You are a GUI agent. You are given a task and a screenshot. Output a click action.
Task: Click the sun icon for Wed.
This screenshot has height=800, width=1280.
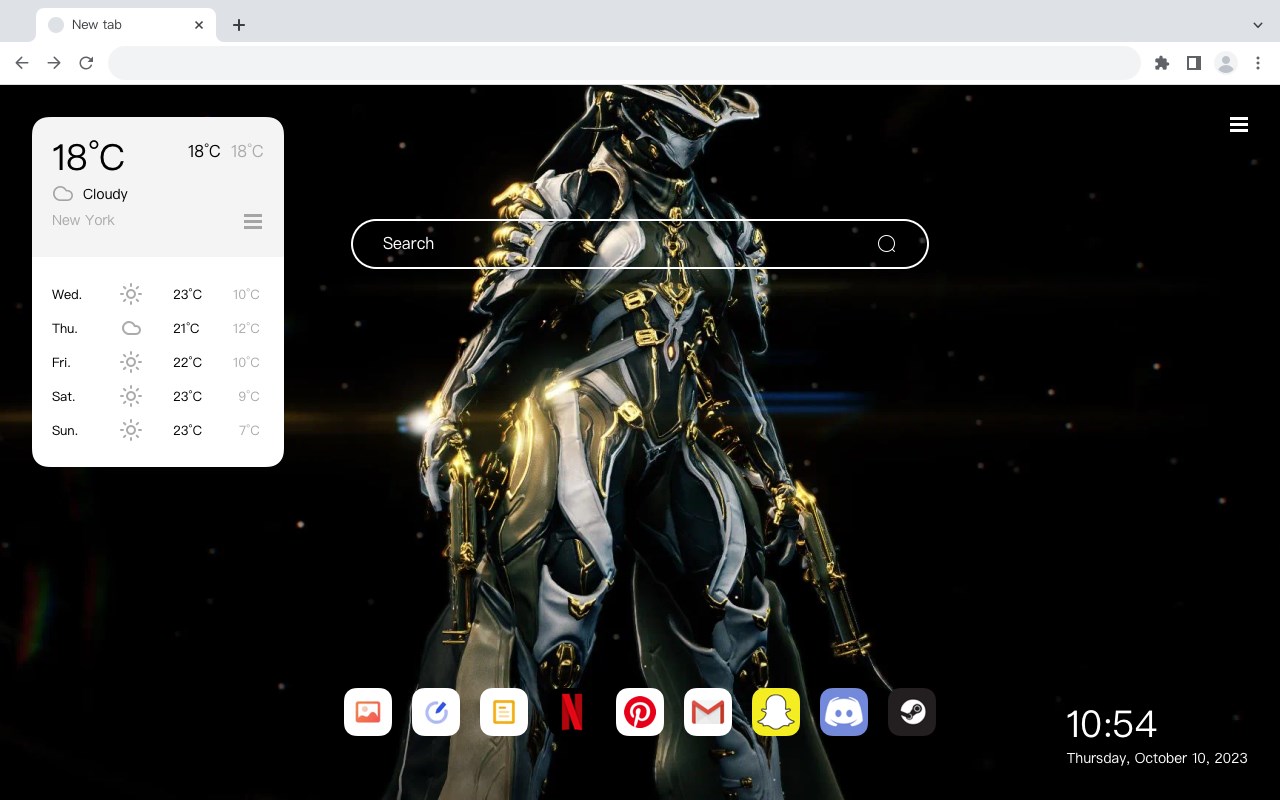(x=131, y=294)
